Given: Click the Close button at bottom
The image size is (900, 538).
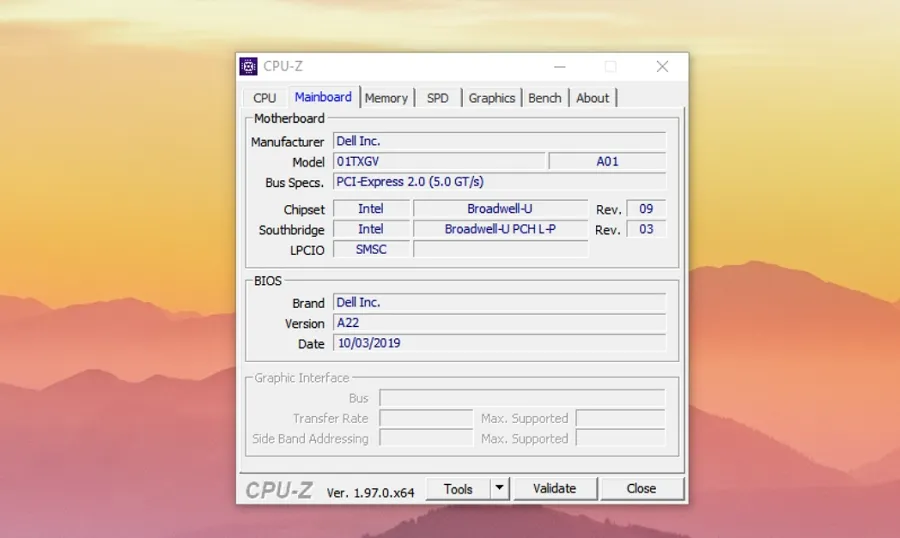Looking at the screenshot, I should 641,489.
